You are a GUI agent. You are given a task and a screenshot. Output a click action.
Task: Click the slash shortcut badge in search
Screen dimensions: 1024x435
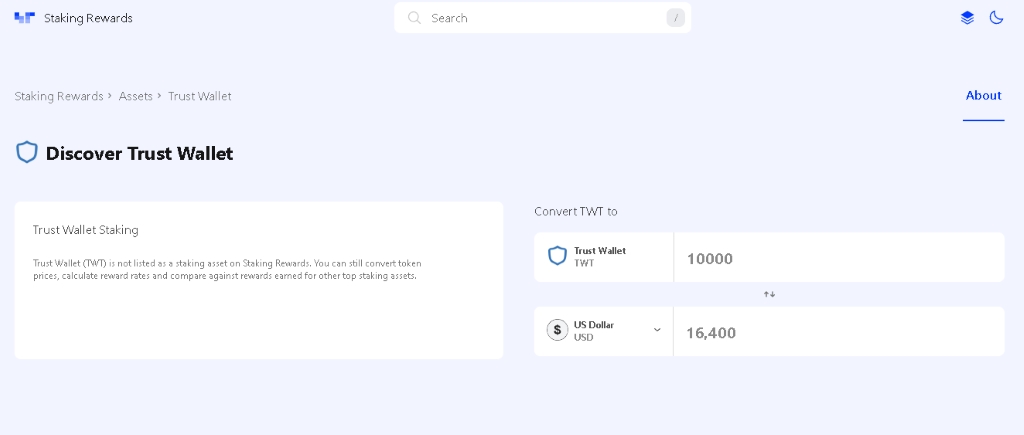pos(675,18)
